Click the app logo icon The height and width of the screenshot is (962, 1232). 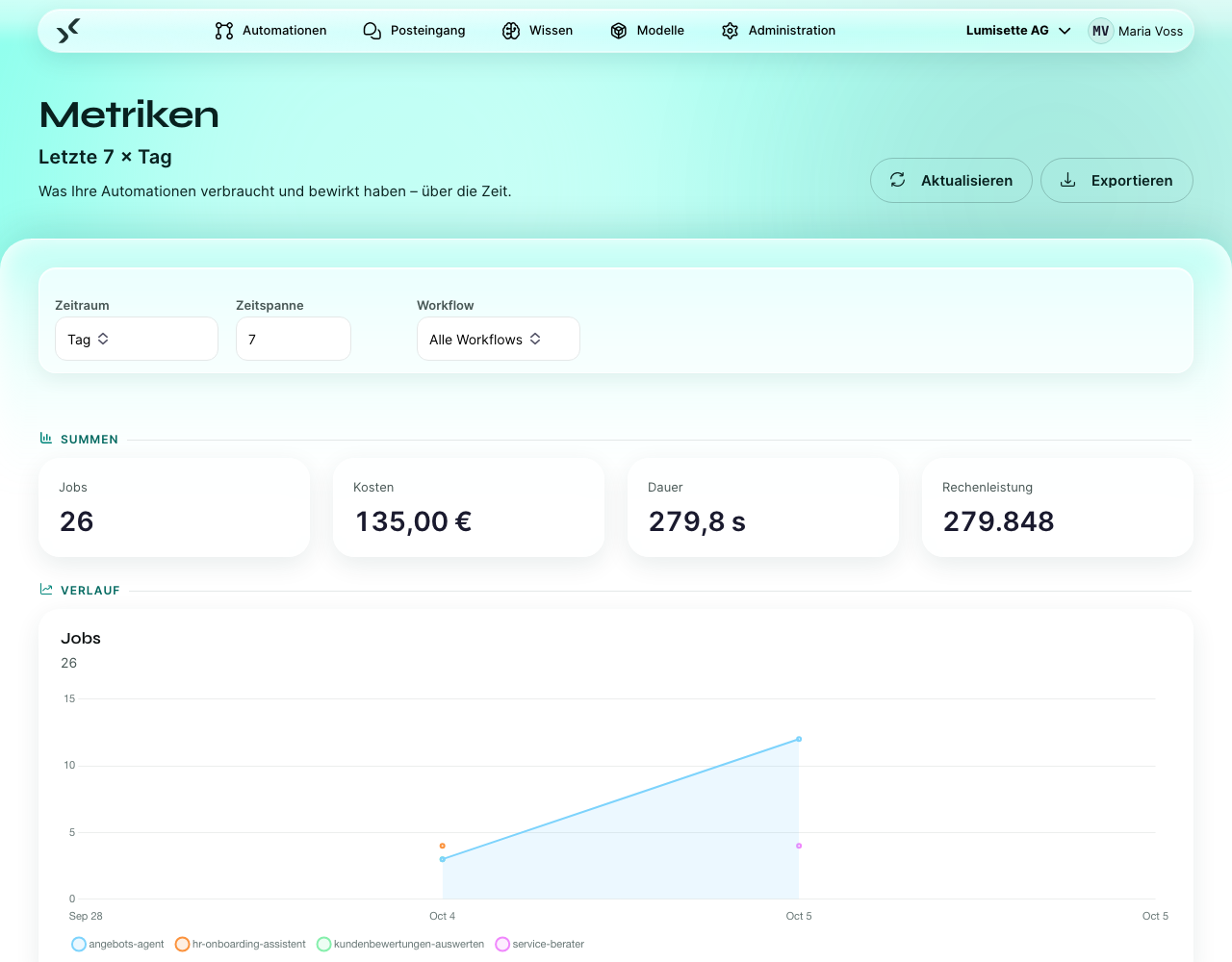[67, 31]
